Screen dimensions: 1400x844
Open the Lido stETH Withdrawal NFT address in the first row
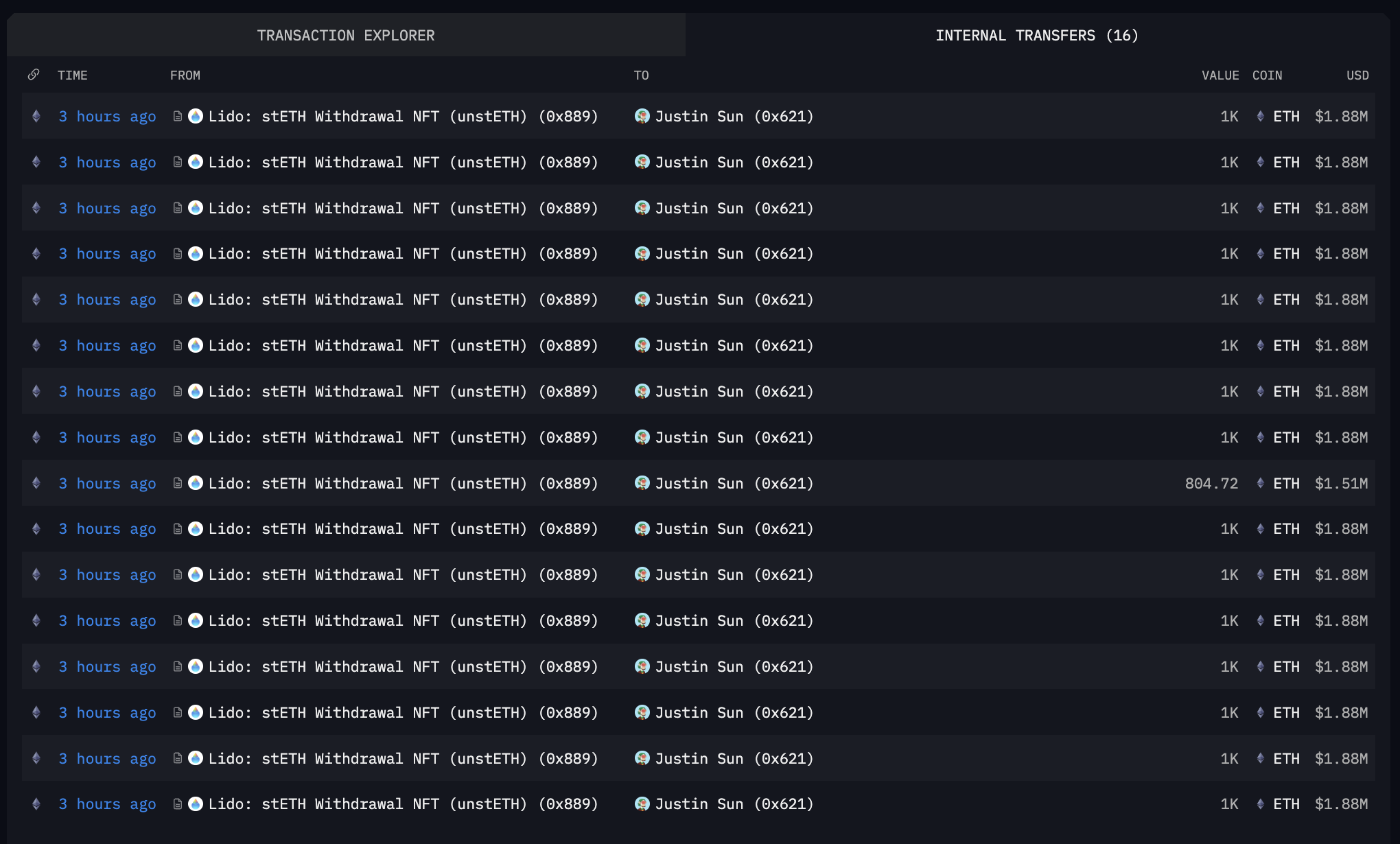click(403, 116)
